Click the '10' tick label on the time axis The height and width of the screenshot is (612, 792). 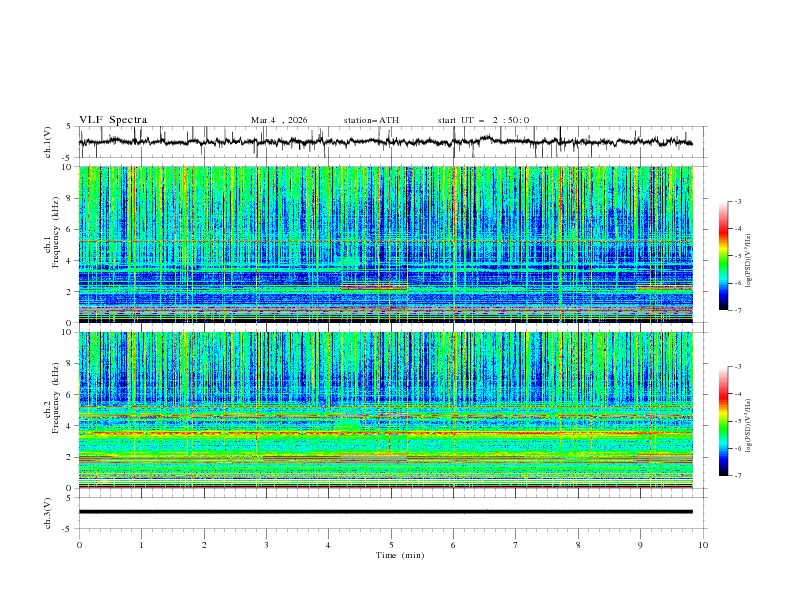(x=703, y=545)
